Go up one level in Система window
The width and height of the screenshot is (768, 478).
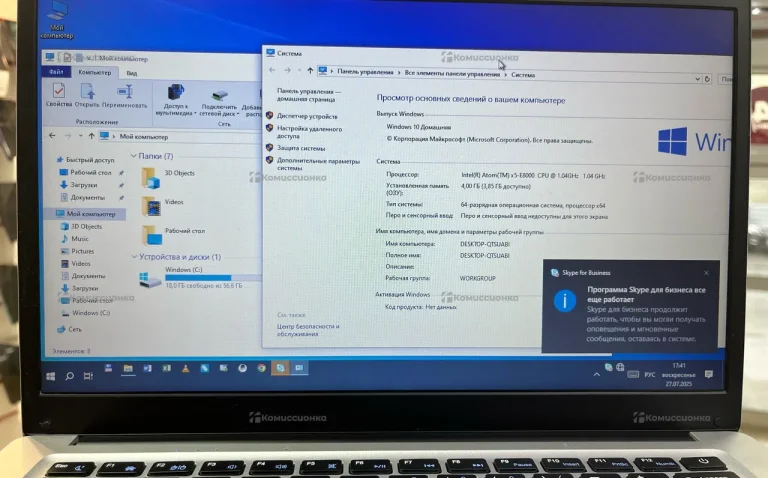(x=310, y=71)
